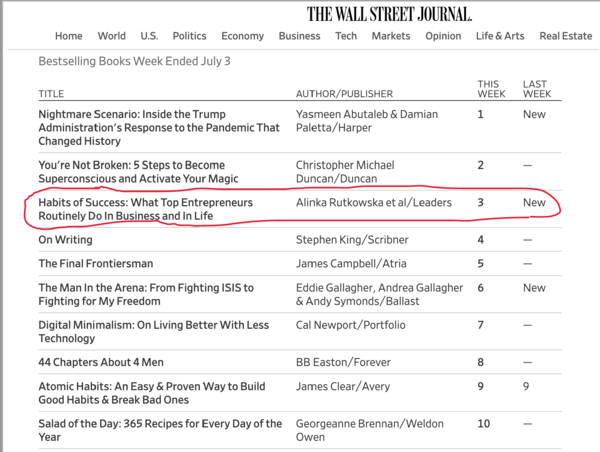Select the Habits of Success title
600x452 pixels.
tap(145, 210)
